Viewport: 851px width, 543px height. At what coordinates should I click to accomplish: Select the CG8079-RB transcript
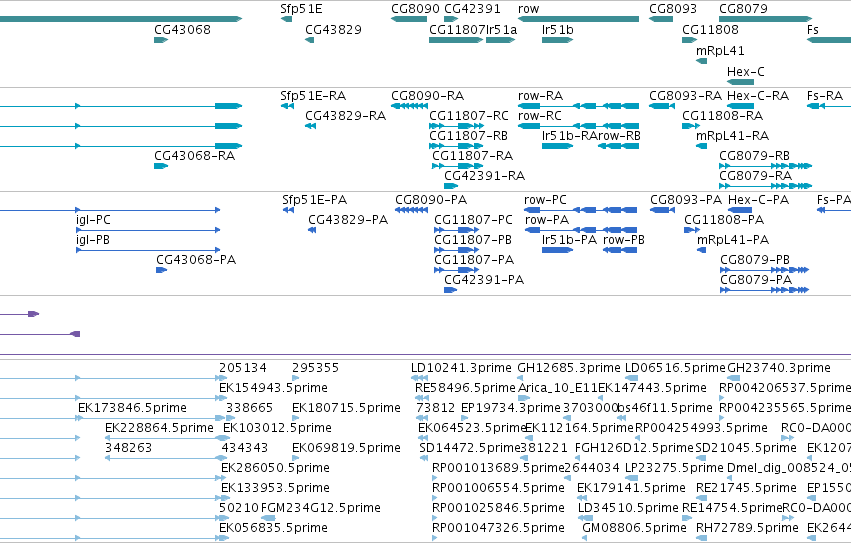coord(754,156)
